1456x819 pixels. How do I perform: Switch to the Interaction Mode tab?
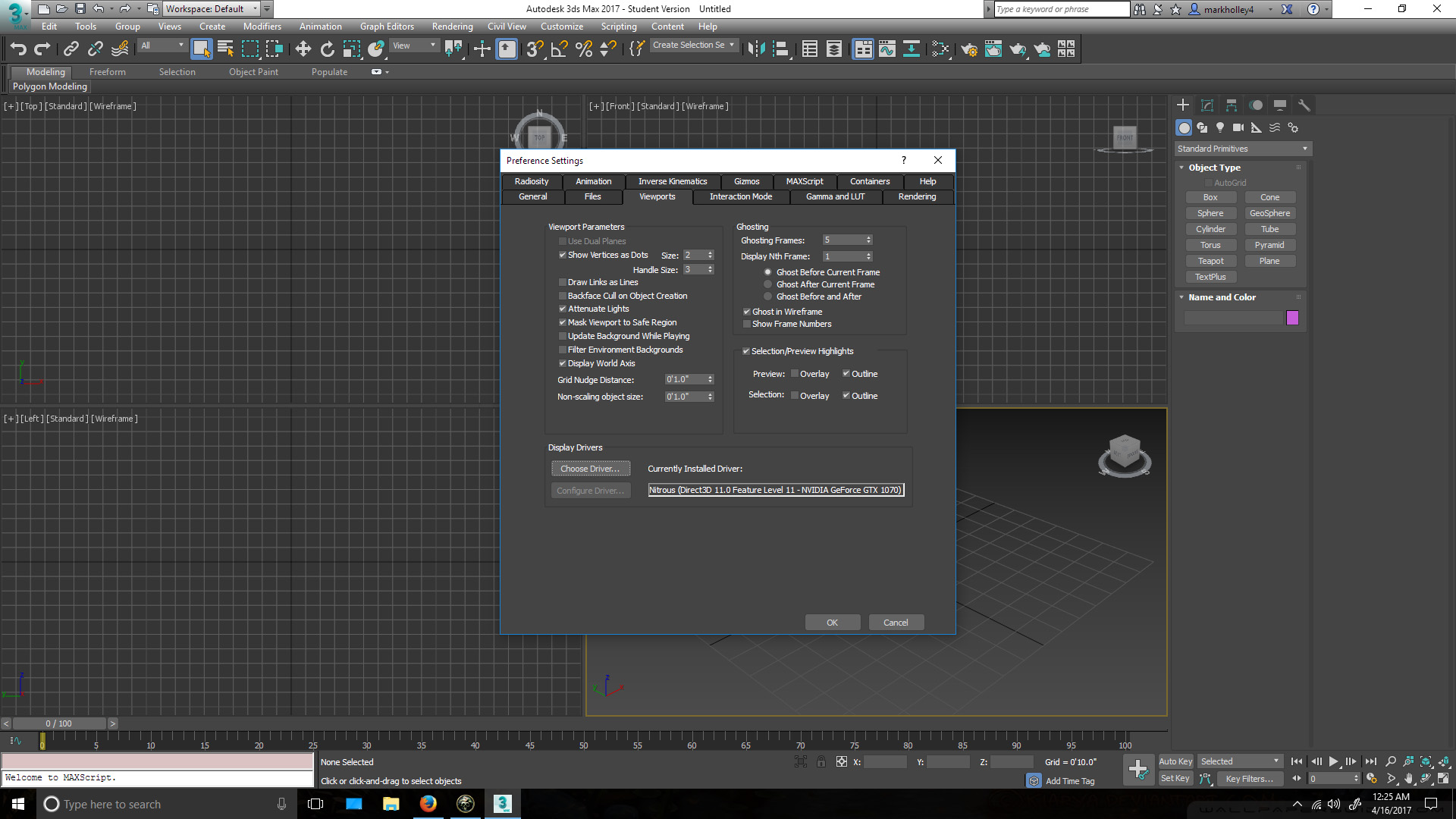click(x=741, y=196)
